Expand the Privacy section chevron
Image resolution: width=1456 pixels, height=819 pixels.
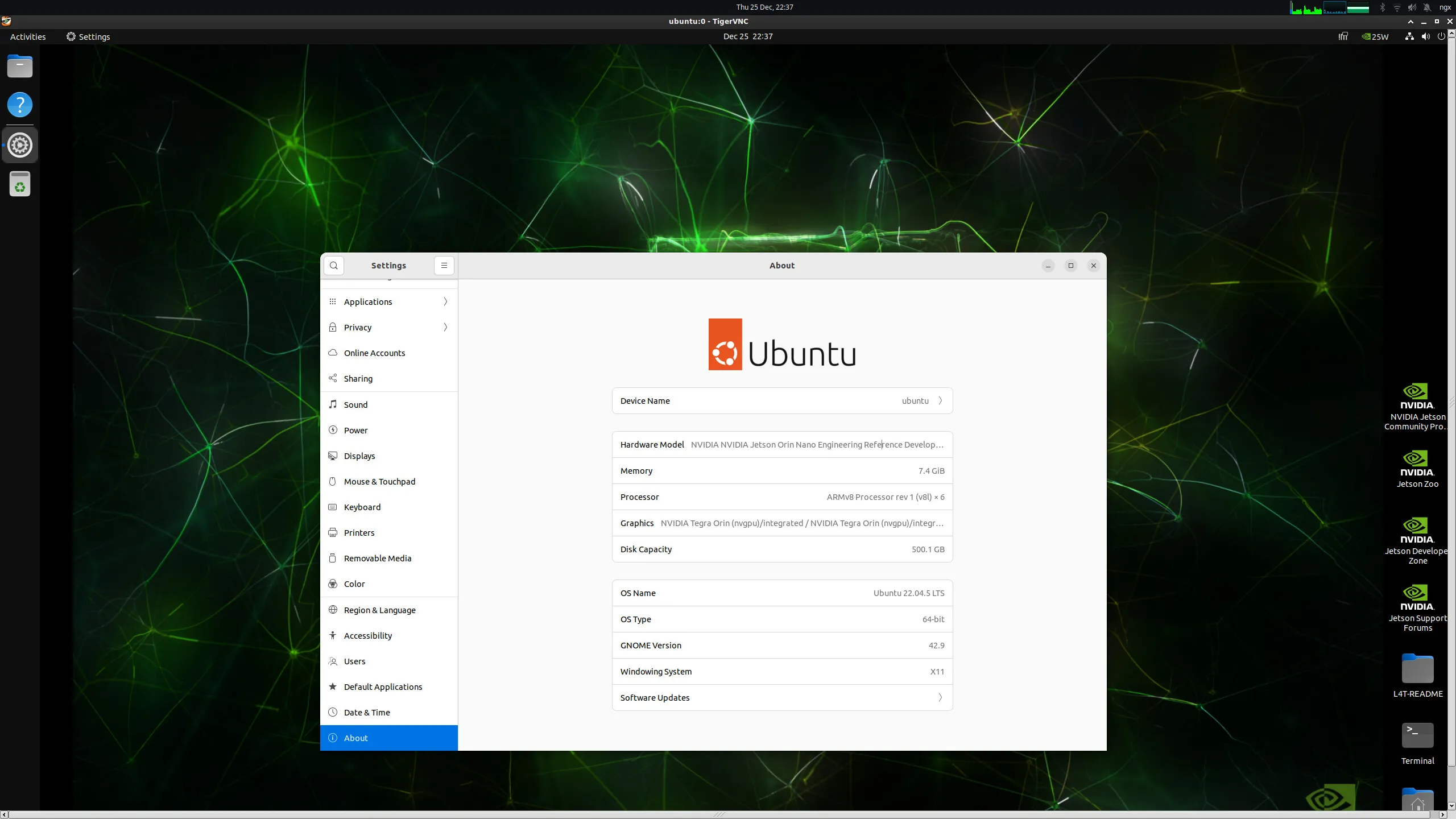click(x=445, y=327)
